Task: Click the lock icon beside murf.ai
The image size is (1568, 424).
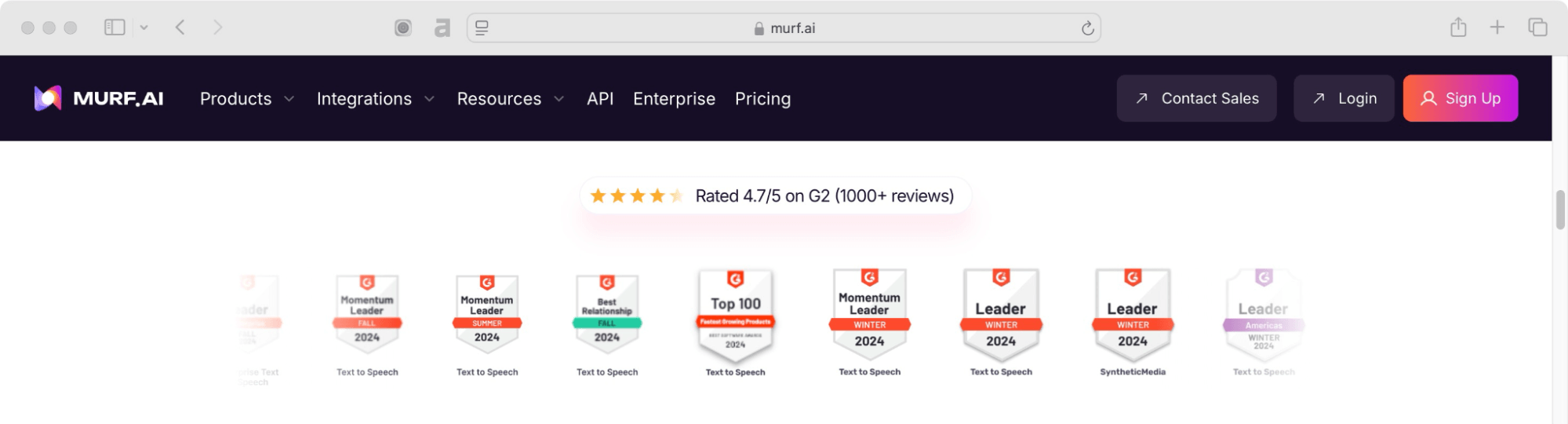Action: click(759, 28)
